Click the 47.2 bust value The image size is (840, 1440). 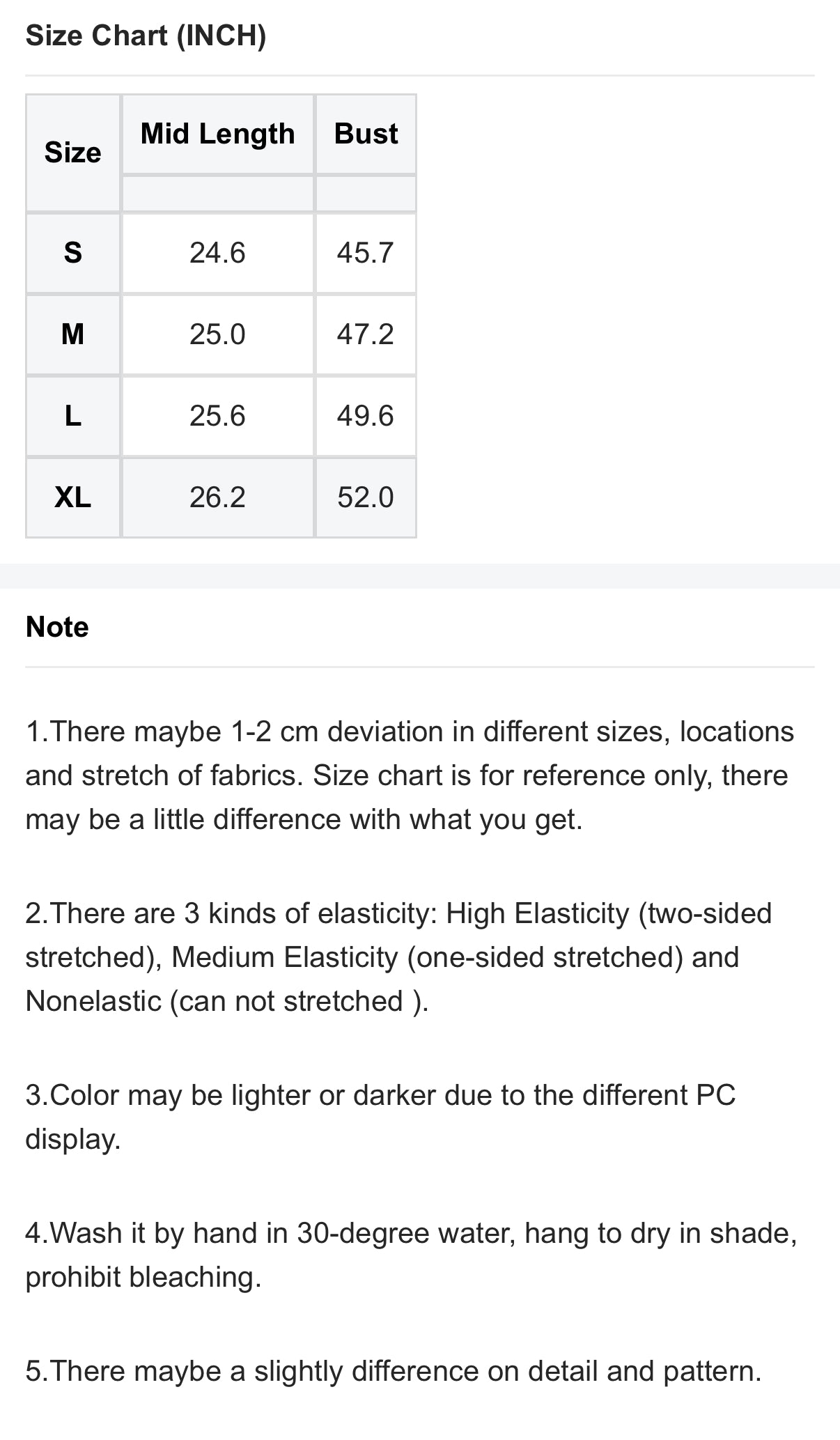pyautogui.click(x=365, y=334)
